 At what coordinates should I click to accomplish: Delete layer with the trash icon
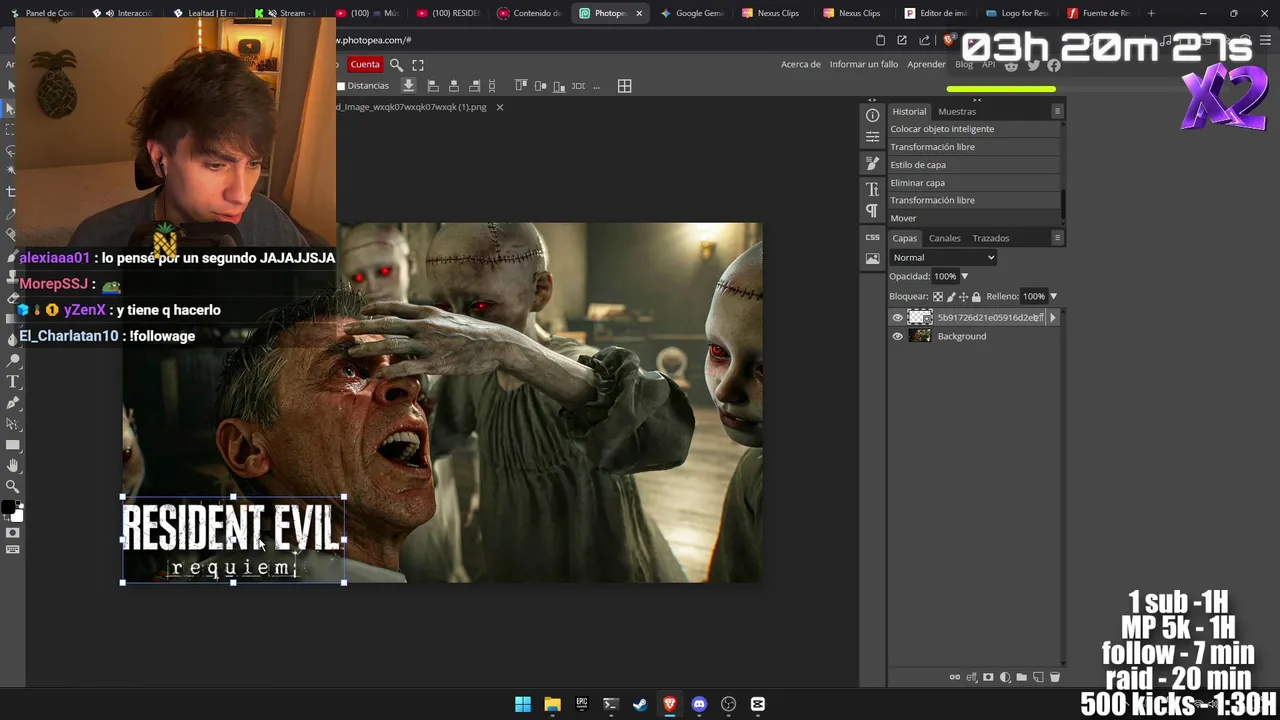1054,677
